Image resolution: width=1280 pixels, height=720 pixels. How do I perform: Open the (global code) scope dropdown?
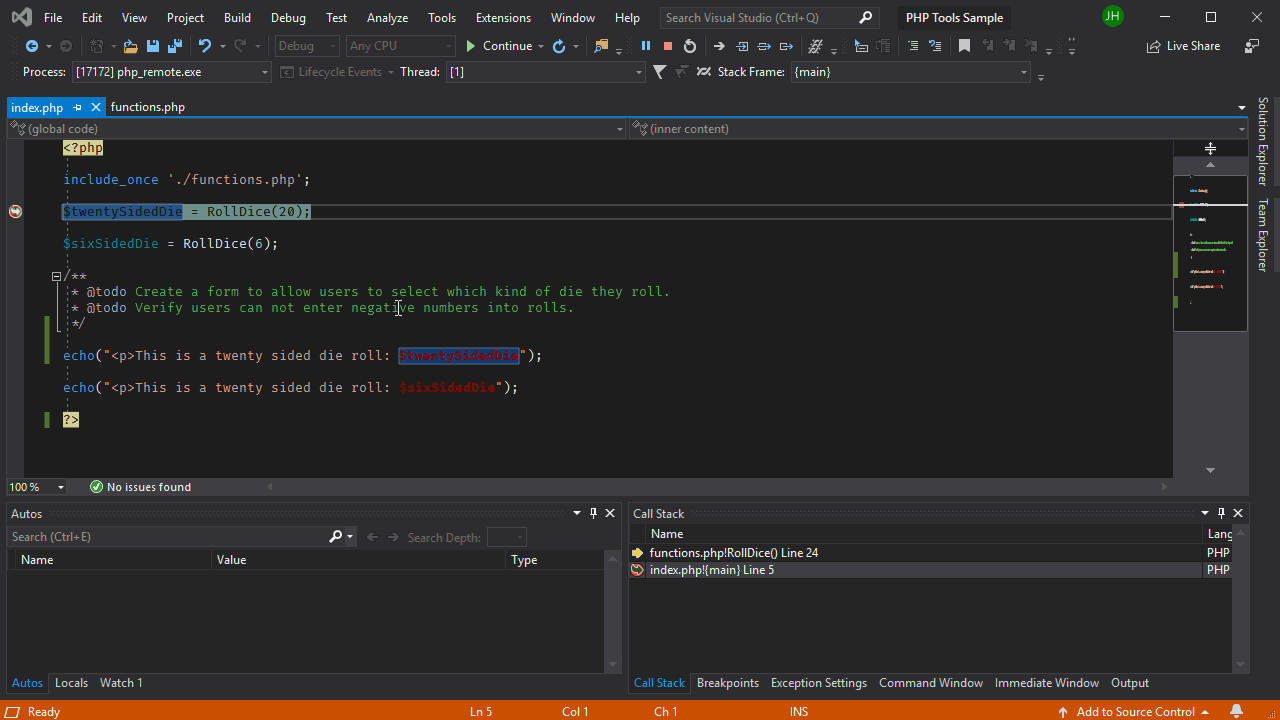coord(317,129)
